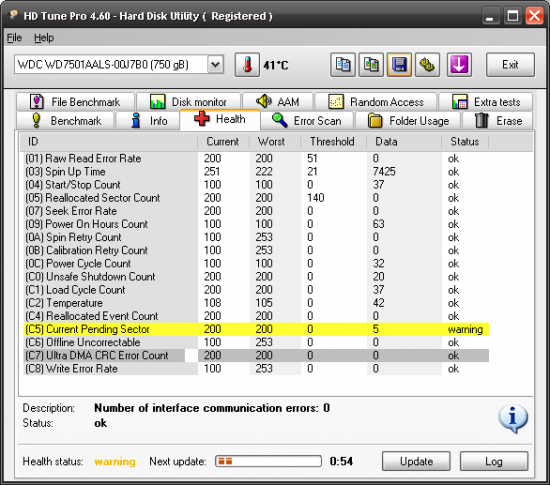Expand the WDC drive selection dropdown
The height and width of the screenshot is (485, 550).
[215, 65]
